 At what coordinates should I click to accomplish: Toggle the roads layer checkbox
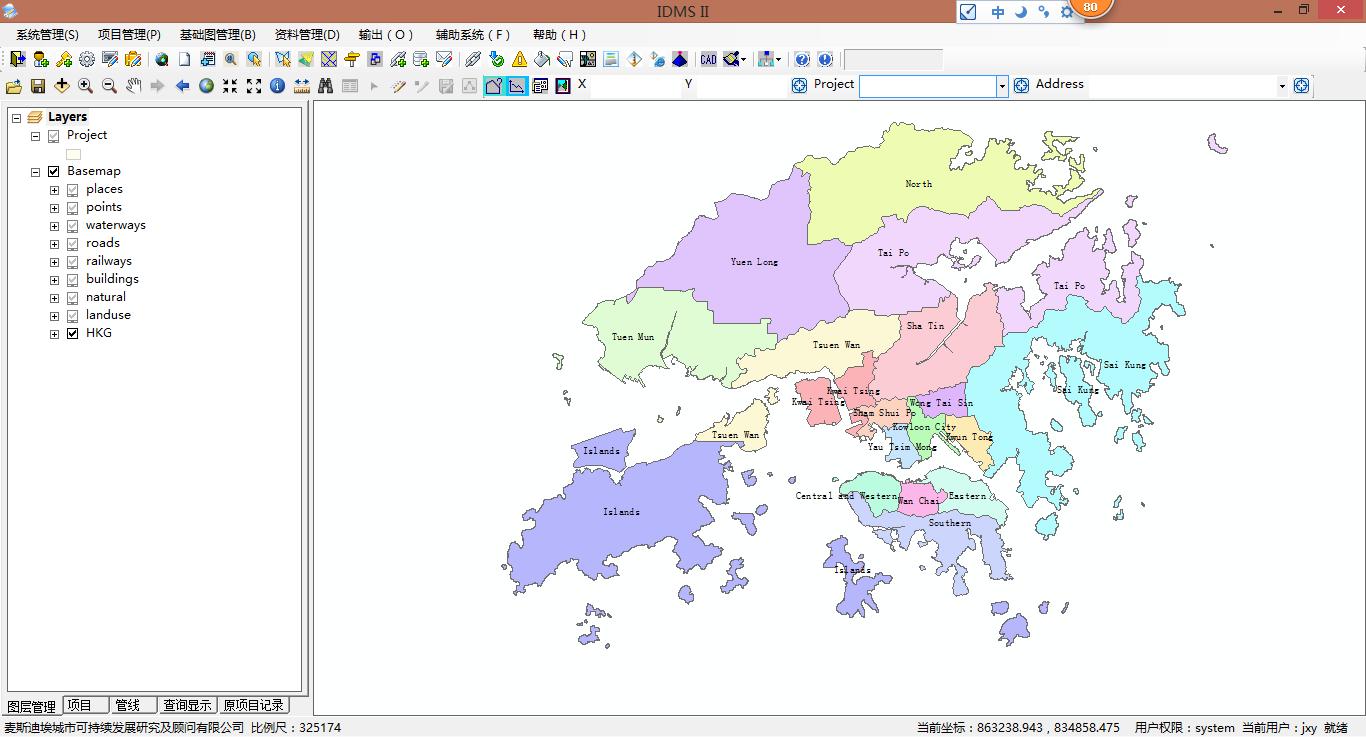coord(73,244)
